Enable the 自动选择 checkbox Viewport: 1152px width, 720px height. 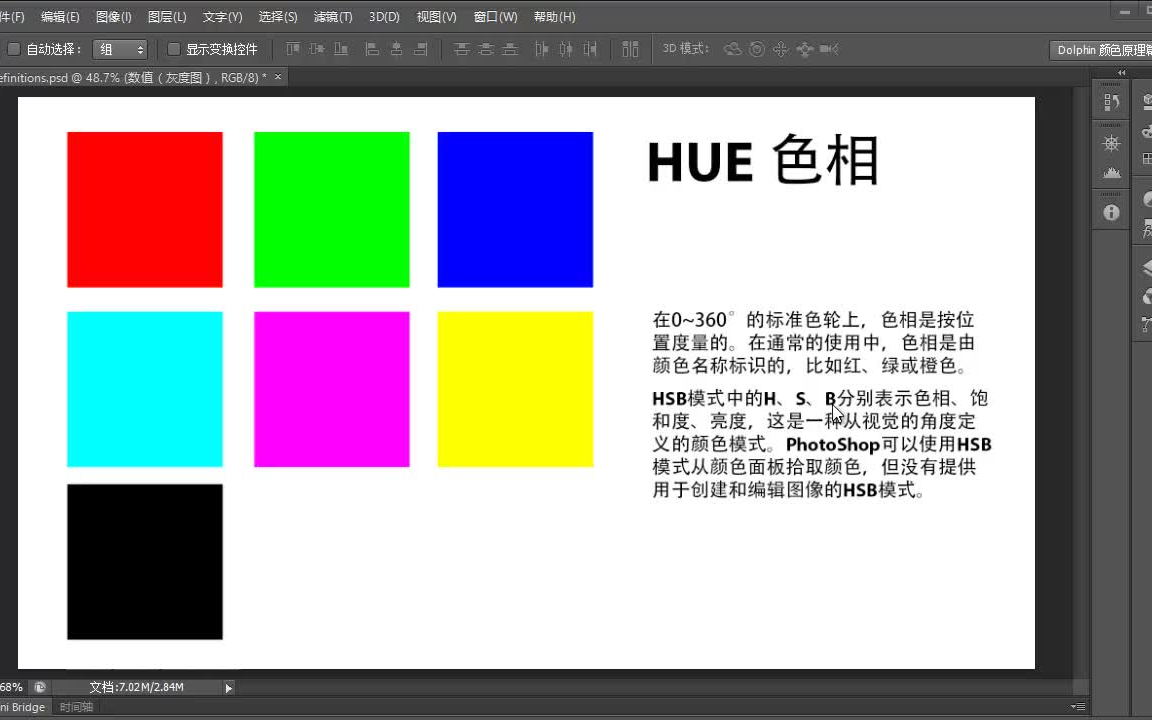click(x=14, y=48)
